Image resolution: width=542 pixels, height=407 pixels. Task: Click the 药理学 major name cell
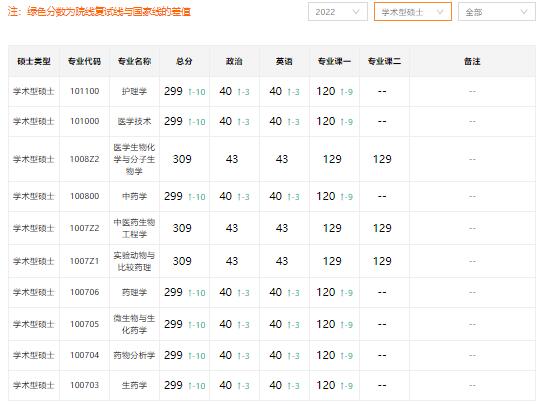pos(134,292)
